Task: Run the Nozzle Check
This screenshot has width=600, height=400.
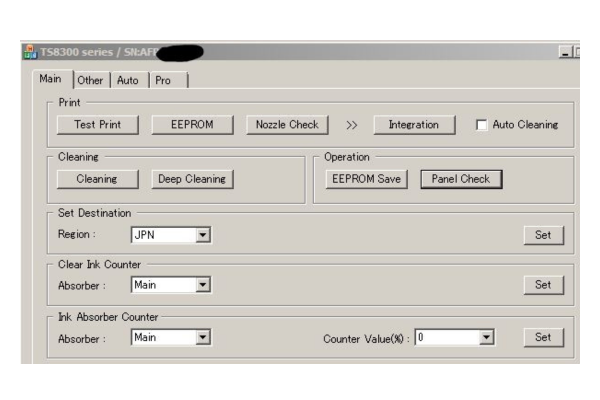Action: 287,125
